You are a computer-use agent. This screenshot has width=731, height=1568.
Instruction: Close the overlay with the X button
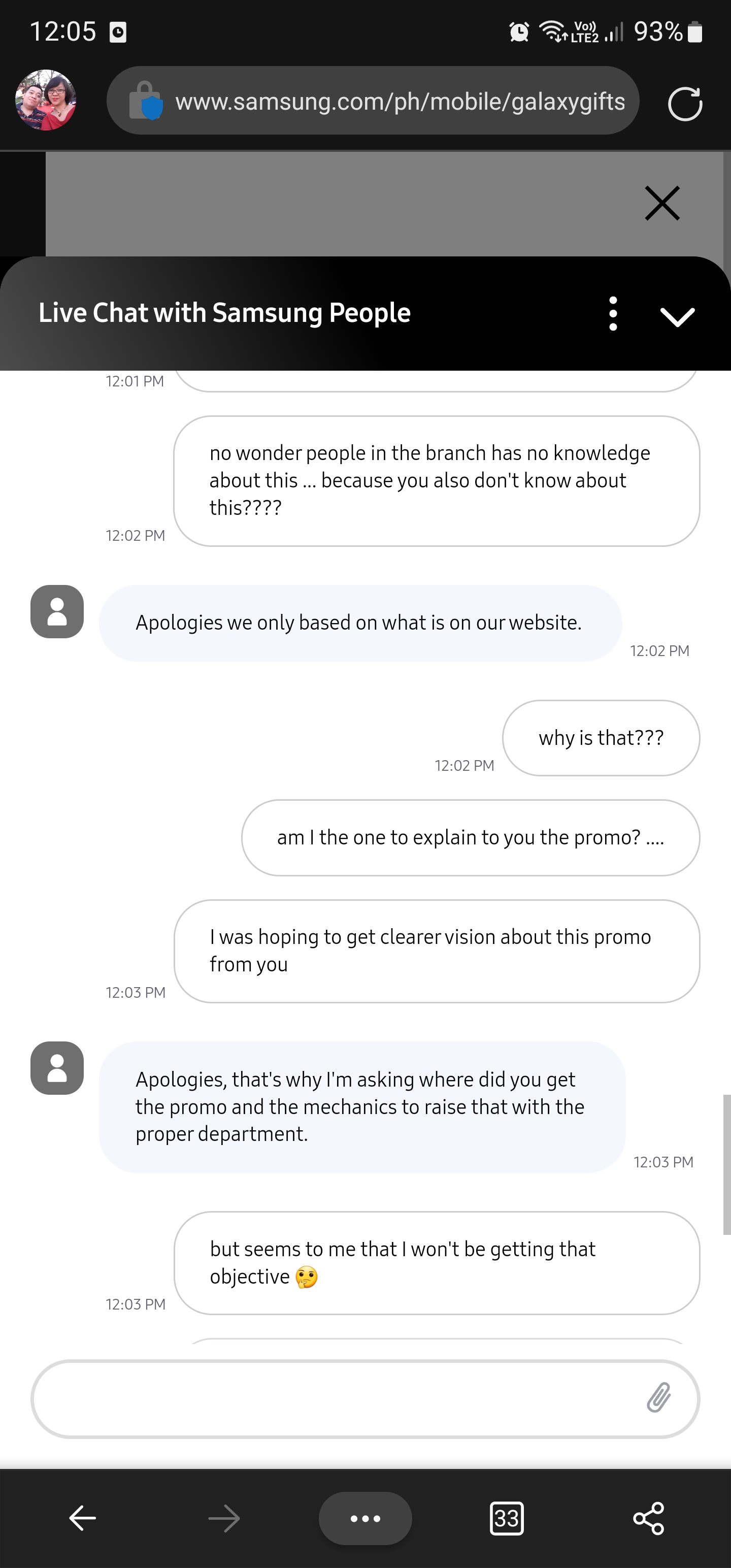pos(661,203)
